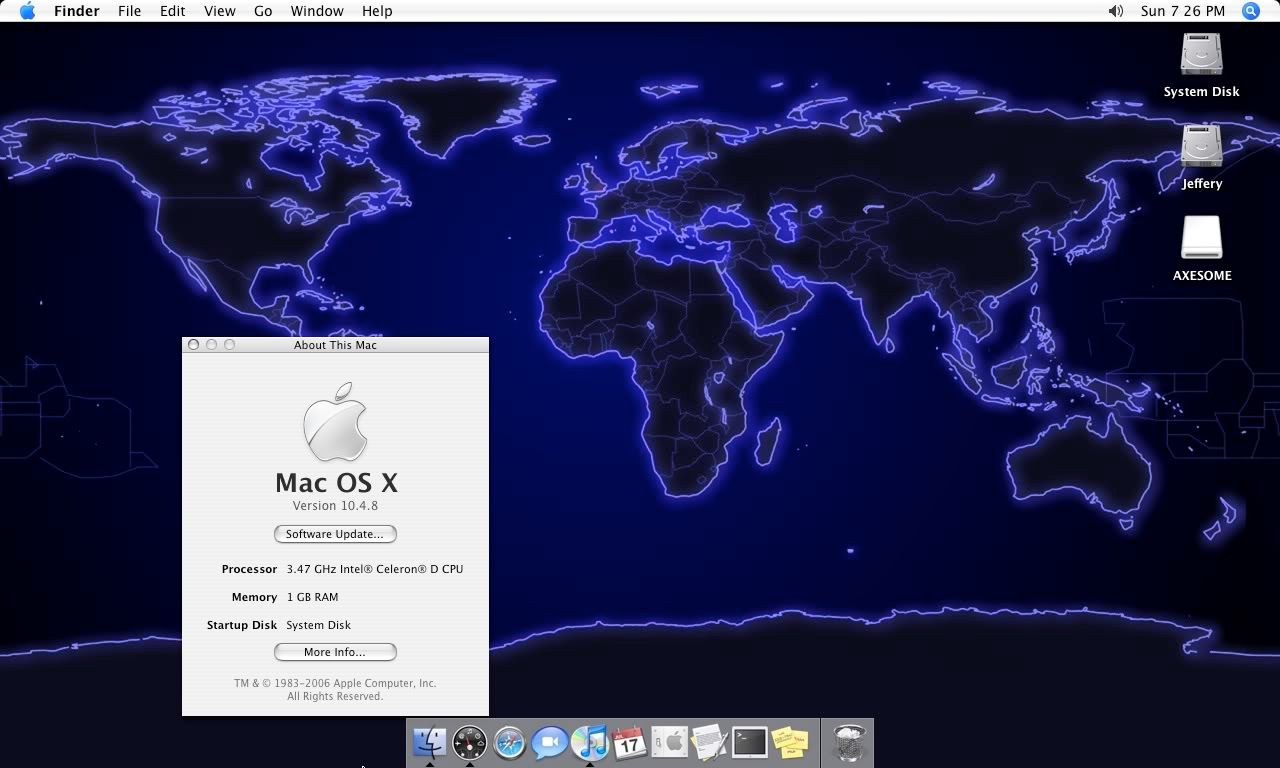Open iCal from the Dock
1280x768 pixels.
point(630,742)
